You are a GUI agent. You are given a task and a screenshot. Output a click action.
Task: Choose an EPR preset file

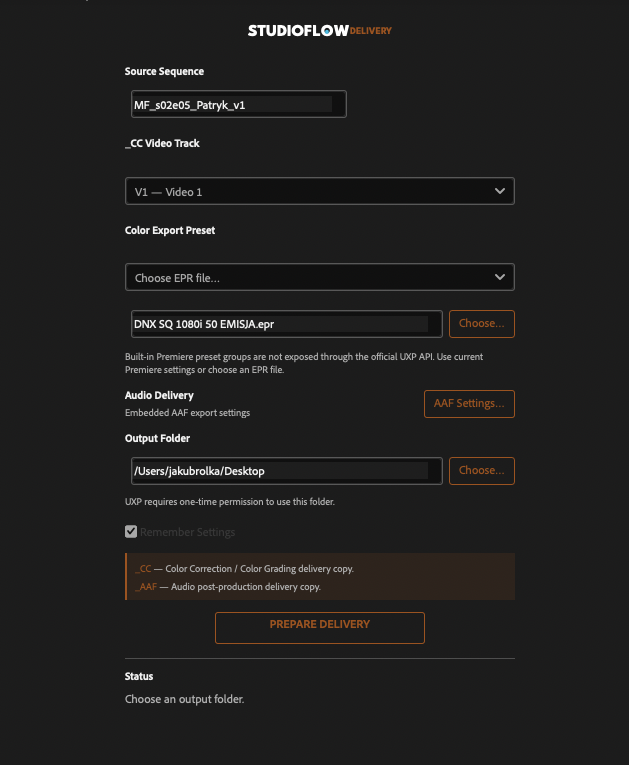click(482, 324)
